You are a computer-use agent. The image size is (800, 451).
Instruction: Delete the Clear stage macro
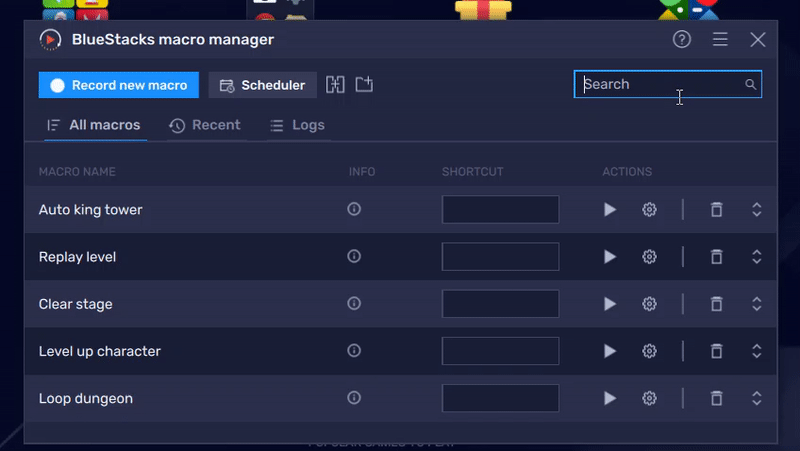point(716,304)
